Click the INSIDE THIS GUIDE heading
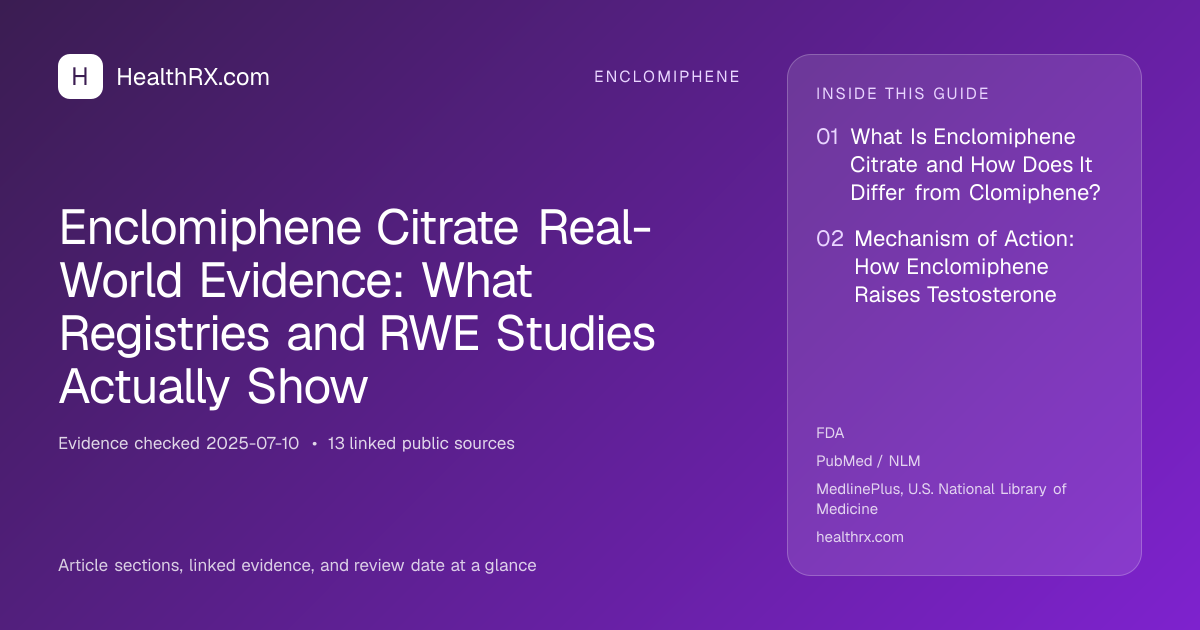 (x=903, y=94)
